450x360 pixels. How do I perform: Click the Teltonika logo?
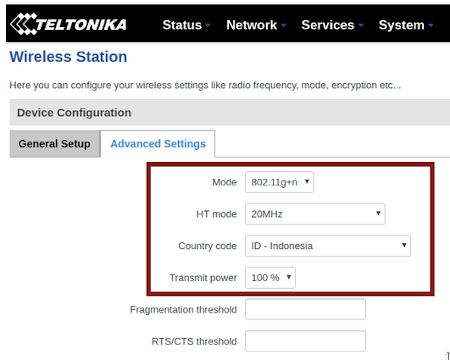68,24
